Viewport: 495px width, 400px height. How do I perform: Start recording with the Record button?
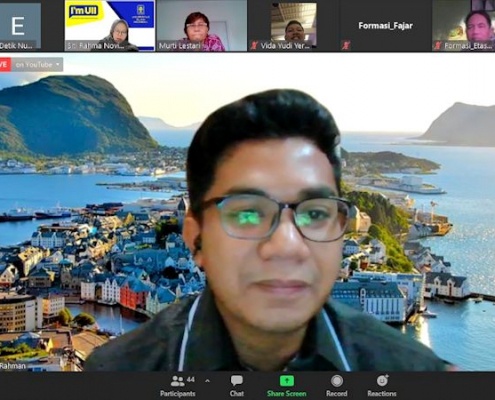coord(337,386)
